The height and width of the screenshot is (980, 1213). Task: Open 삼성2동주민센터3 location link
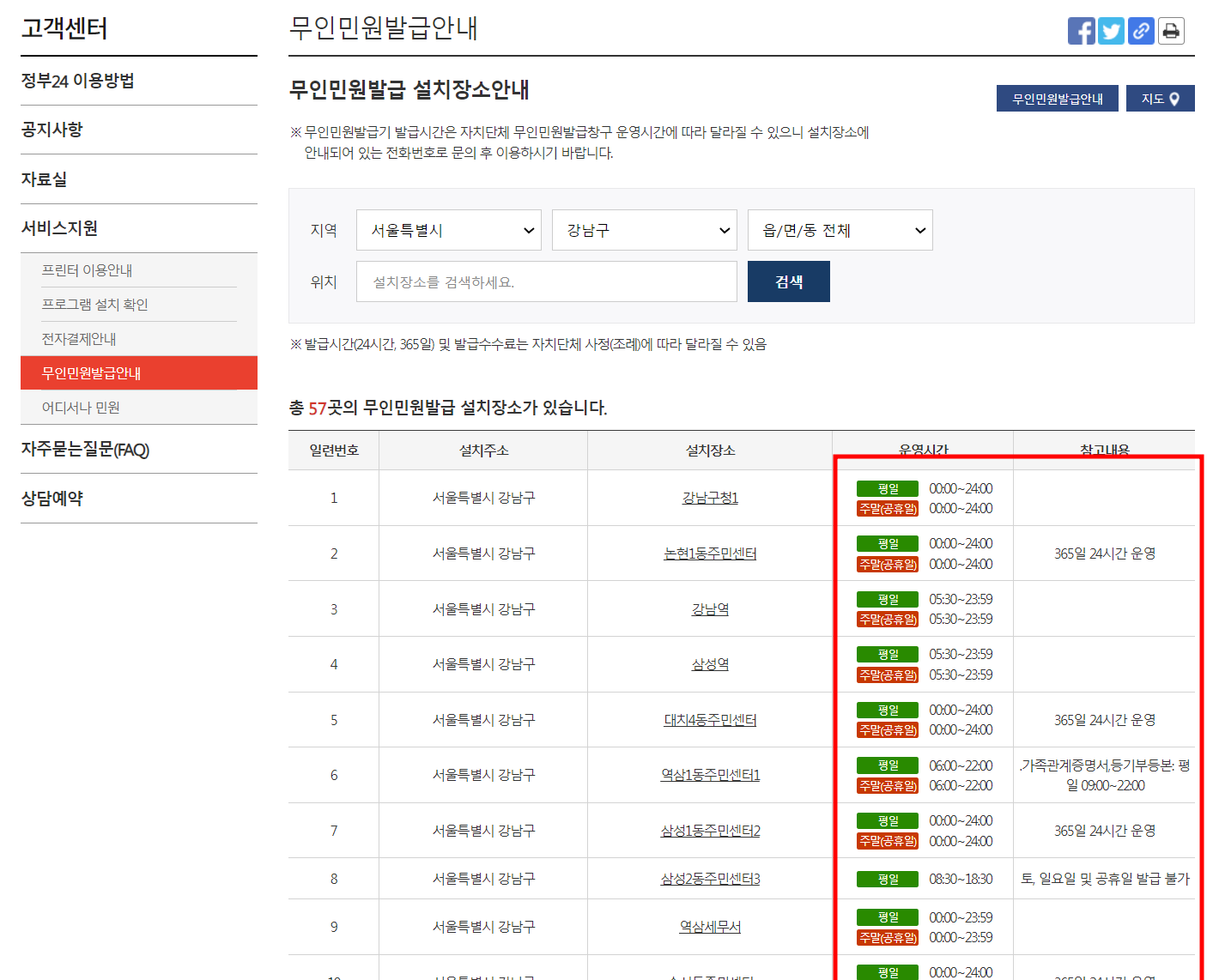pyautogui.click(x=710, y=879)
